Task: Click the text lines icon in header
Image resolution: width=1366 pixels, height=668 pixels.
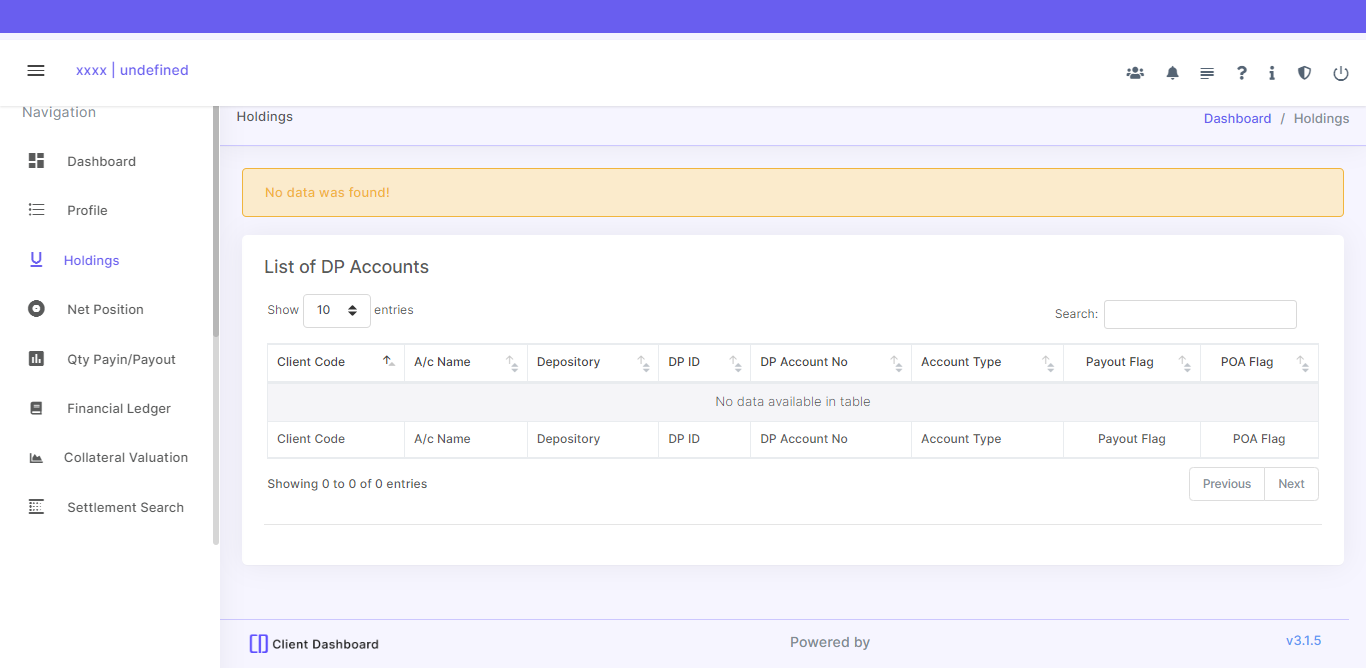Action: [1207, 73]
